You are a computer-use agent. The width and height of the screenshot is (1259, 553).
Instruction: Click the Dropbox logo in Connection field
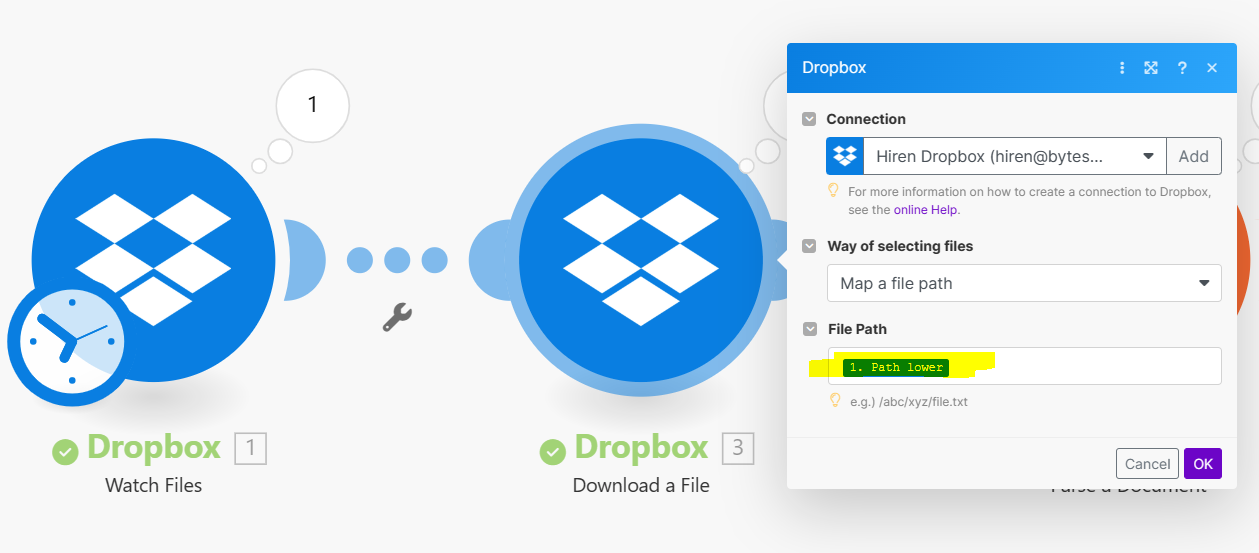pyautogui.click(x=845, y=156)
